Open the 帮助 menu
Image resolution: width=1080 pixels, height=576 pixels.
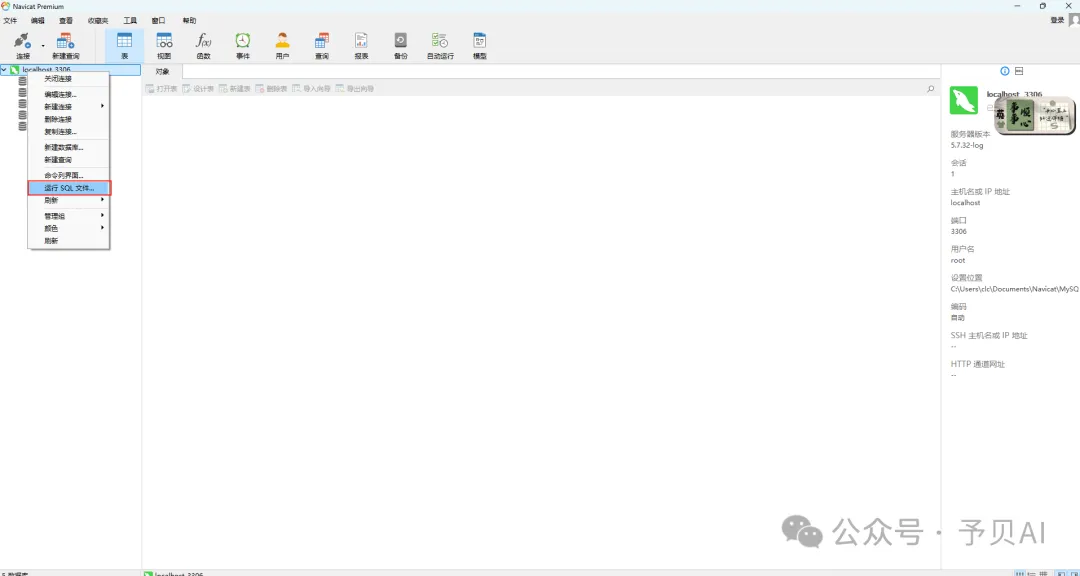[189, 21]
